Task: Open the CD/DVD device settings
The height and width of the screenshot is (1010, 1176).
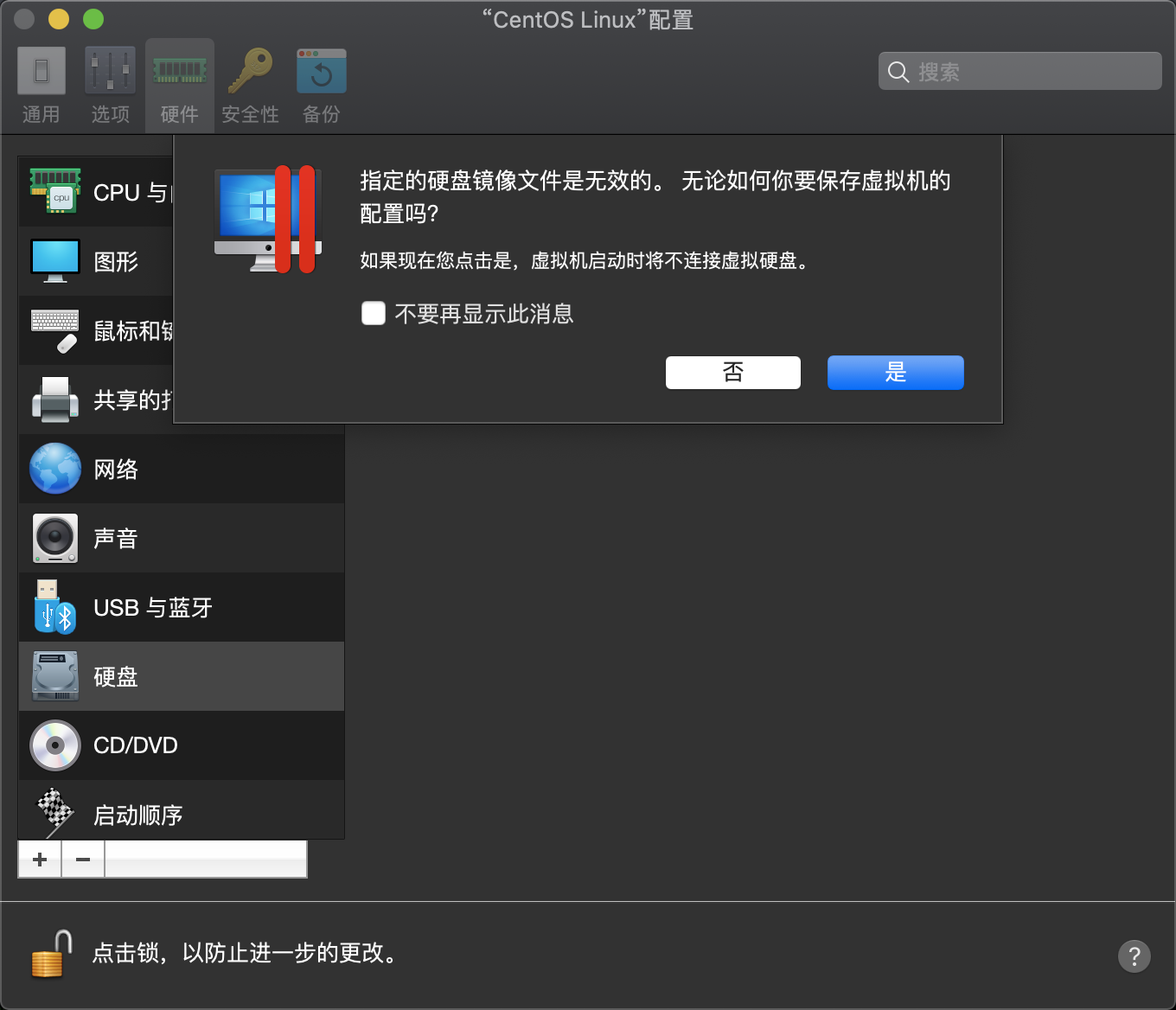Action: click(134, 745)
